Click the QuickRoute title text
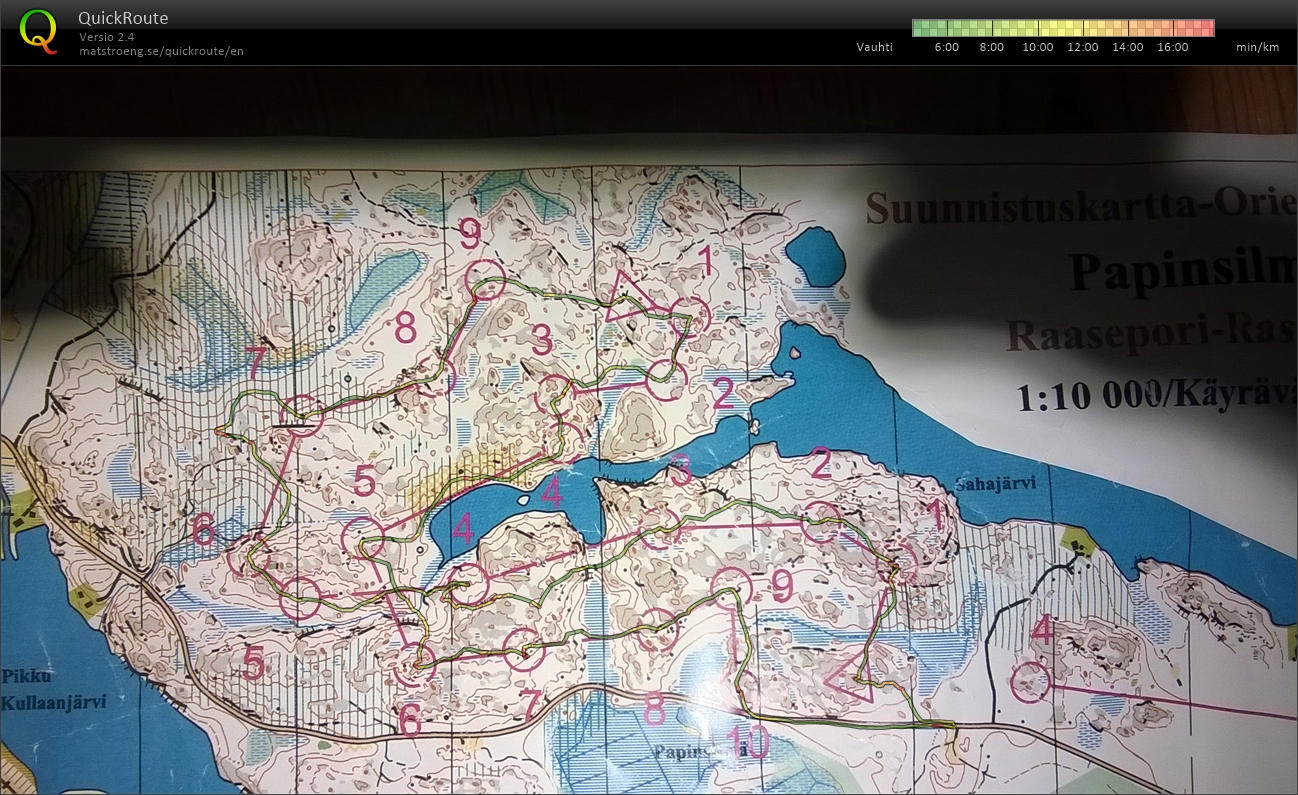 (123, 18)
